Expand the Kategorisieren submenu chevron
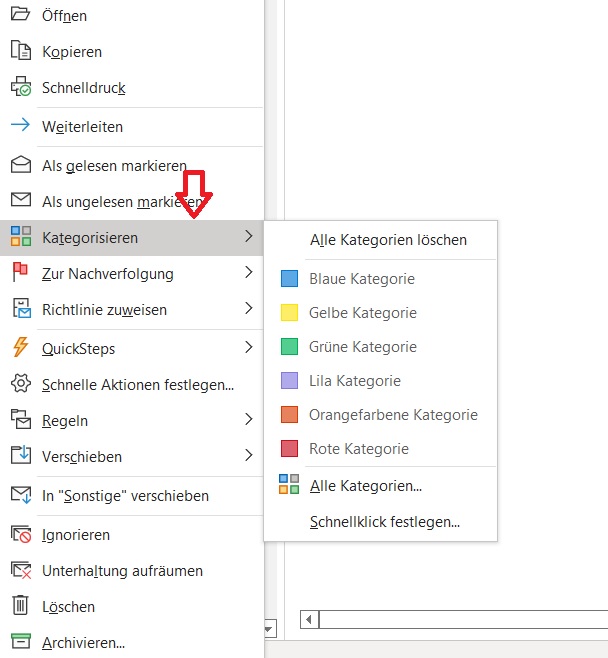 point(249,236)
